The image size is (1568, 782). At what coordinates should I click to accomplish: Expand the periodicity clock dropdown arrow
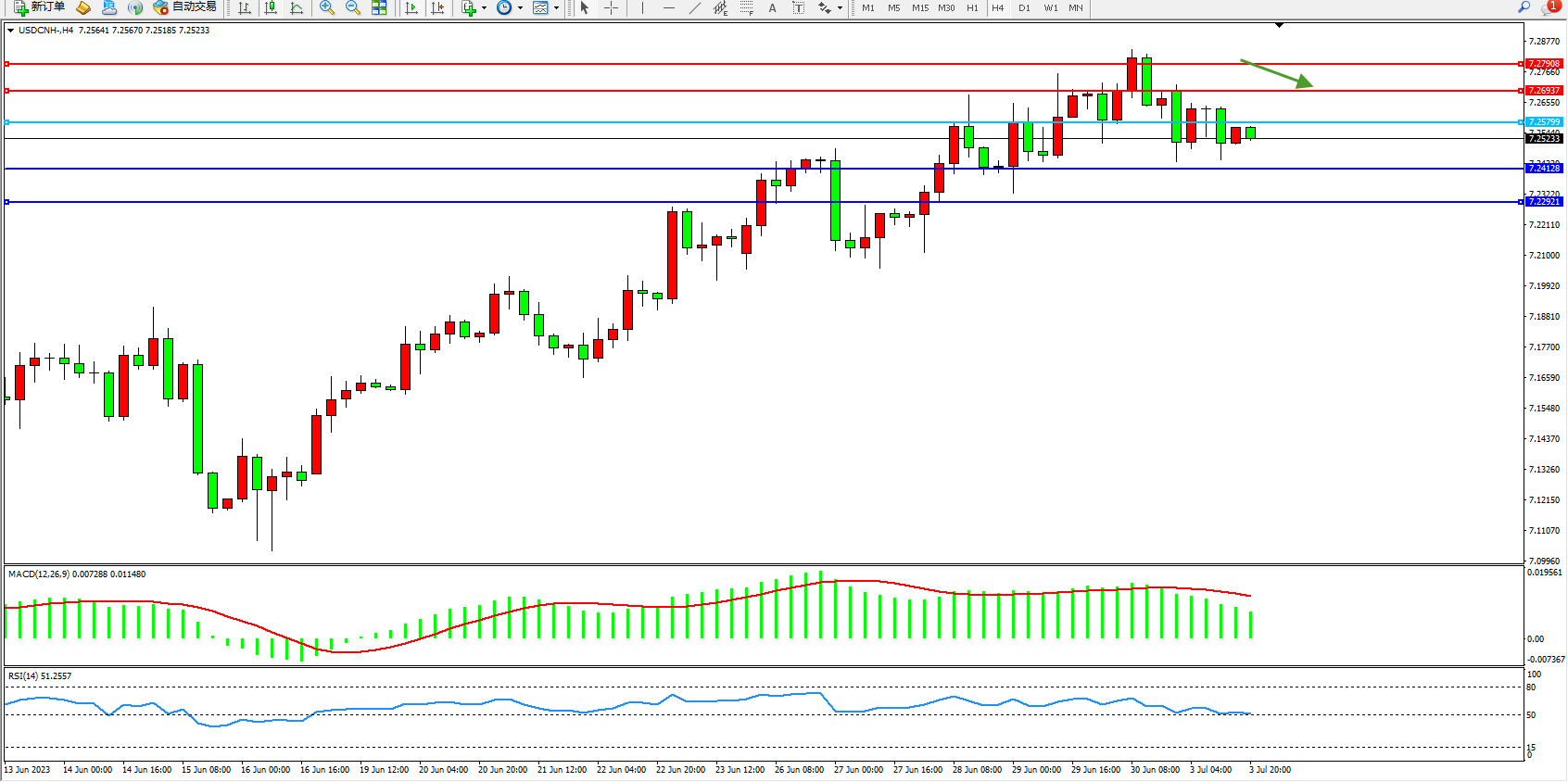click(520, 8)
